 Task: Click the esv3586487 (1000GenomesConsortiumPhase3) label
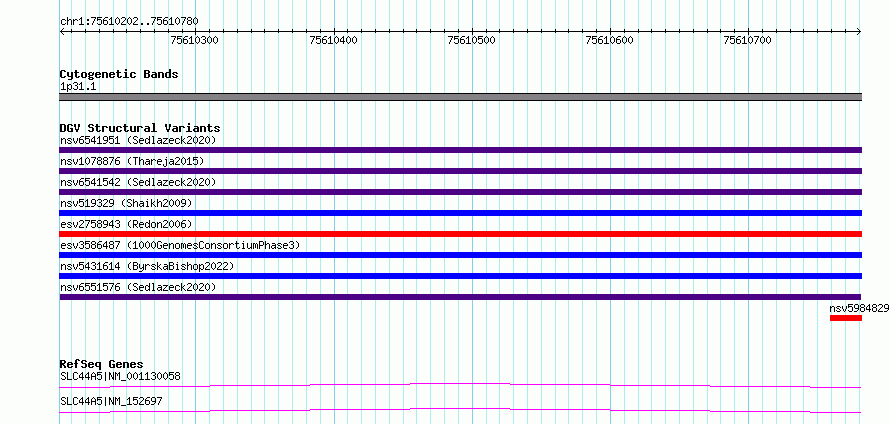(x=180, y=245)
